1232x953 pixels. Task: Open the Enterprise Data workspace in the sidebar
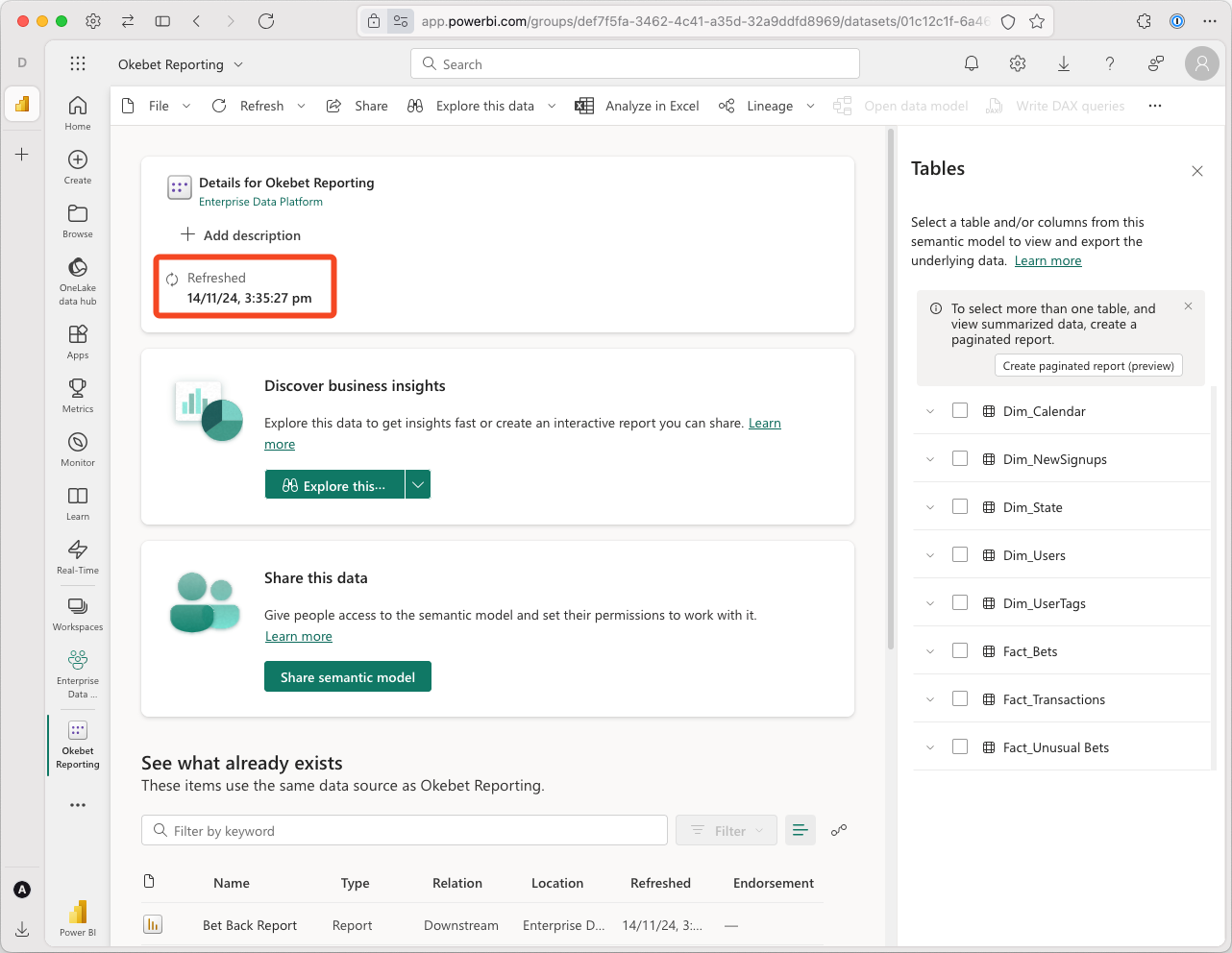click(78, 673)
